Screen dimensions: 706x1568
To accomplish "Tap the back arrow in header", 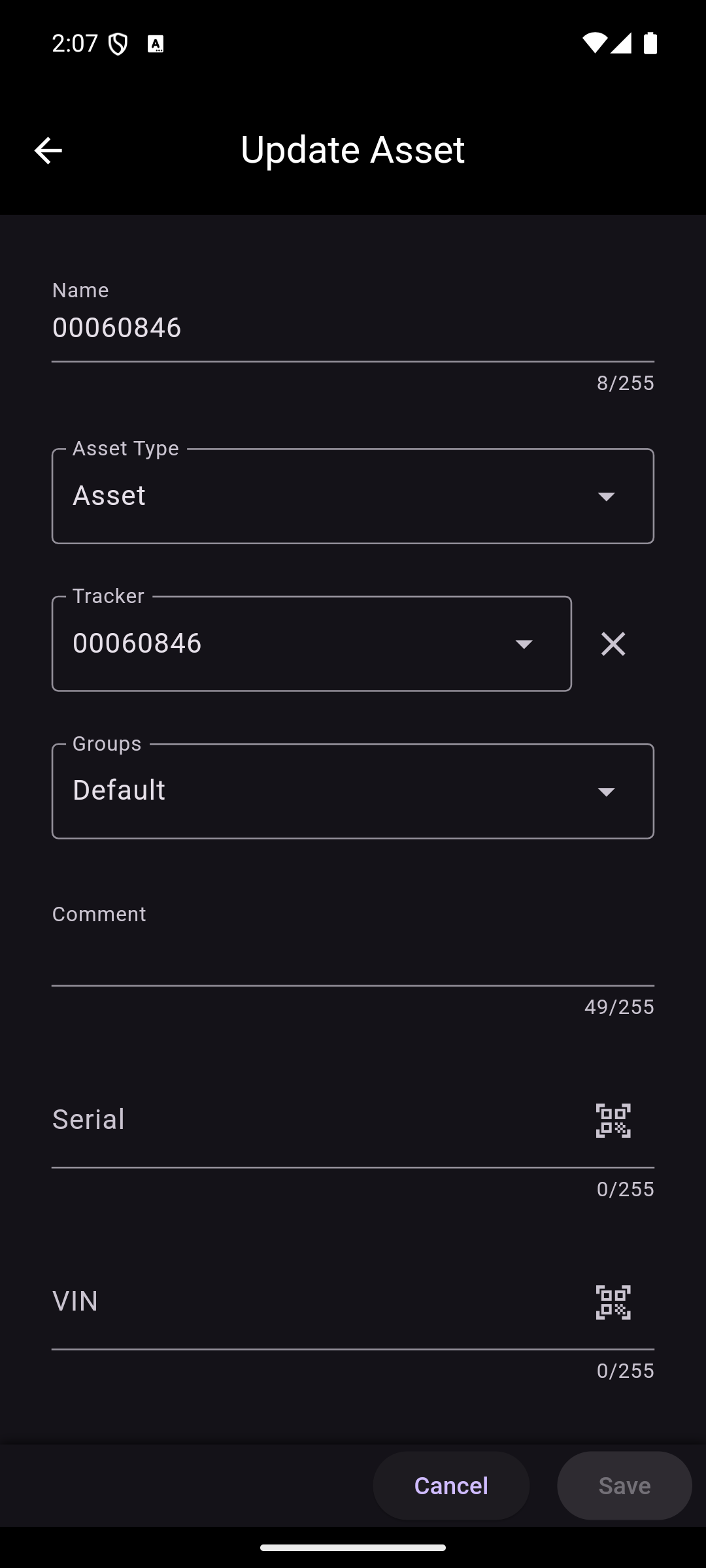I will click(x=48, y=150).
